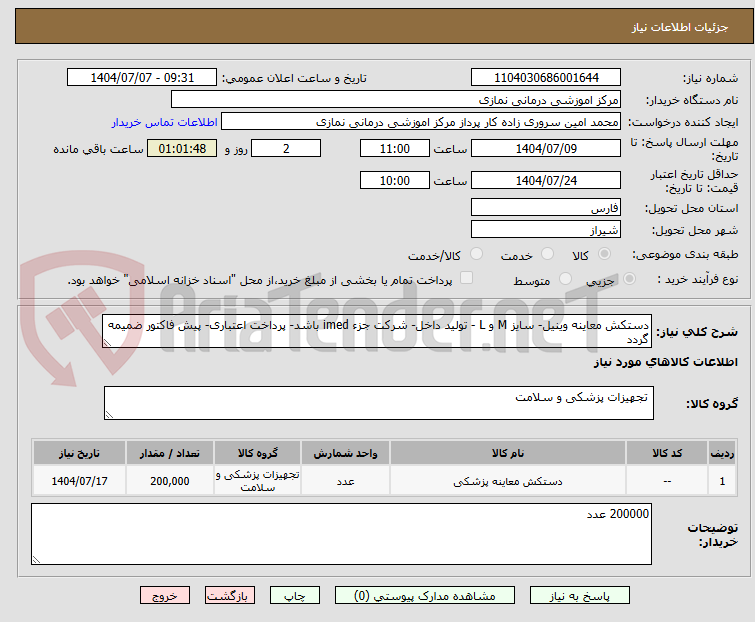Click the quantity cell 200,000

[x=169, y=481]
